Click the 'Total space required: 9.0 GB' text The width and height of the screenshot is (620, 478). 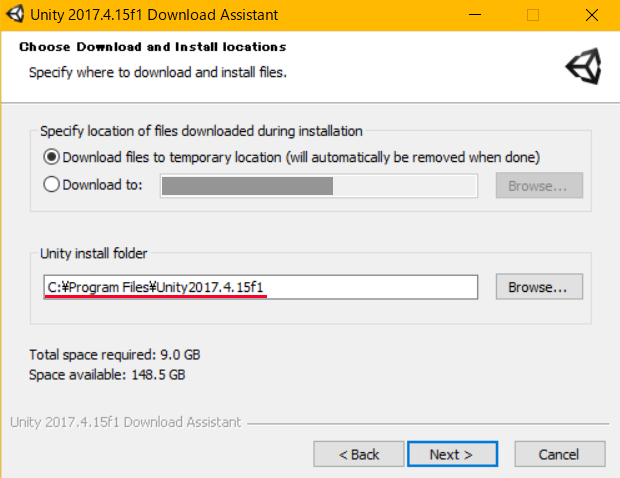pyautogui.click(x=115, y=355)
